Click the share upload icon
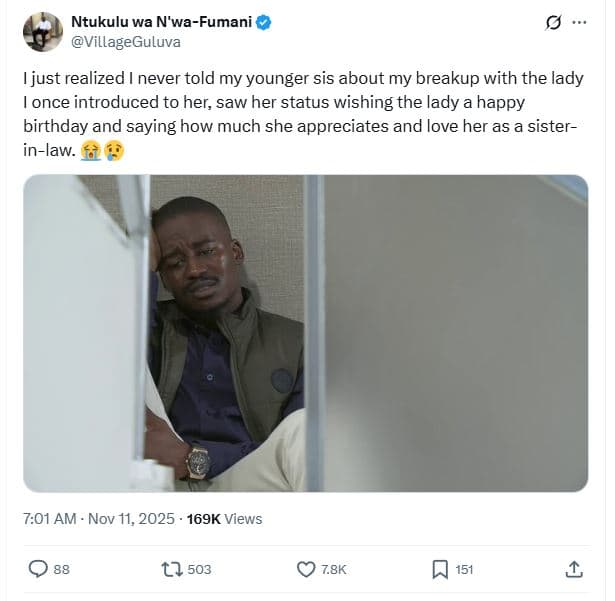The height and width of the screenshot is (601, 615). click(574, 569)
